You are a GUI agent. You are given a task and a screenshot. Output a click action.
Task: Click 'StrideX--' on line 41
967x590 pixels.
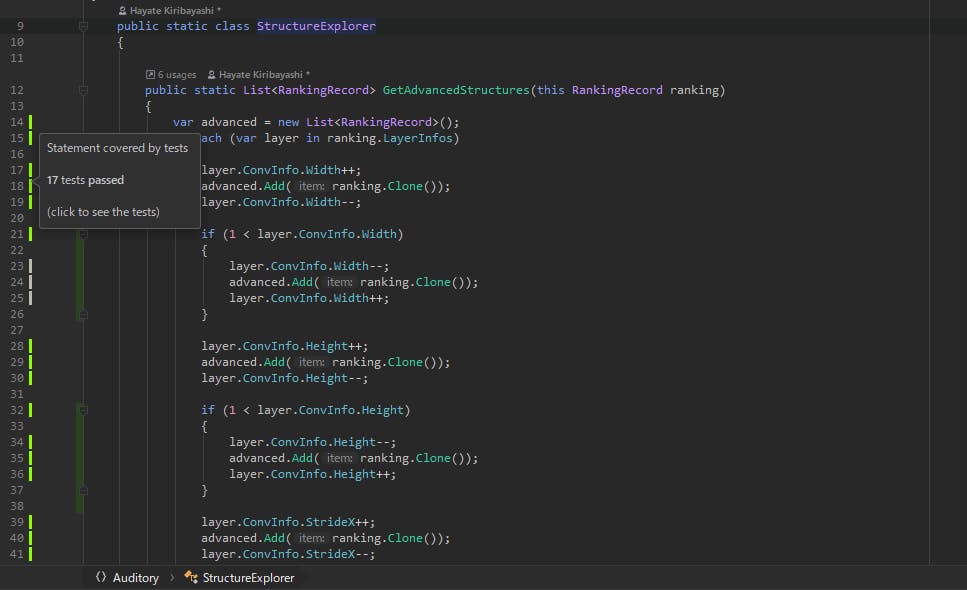(337, 555)
